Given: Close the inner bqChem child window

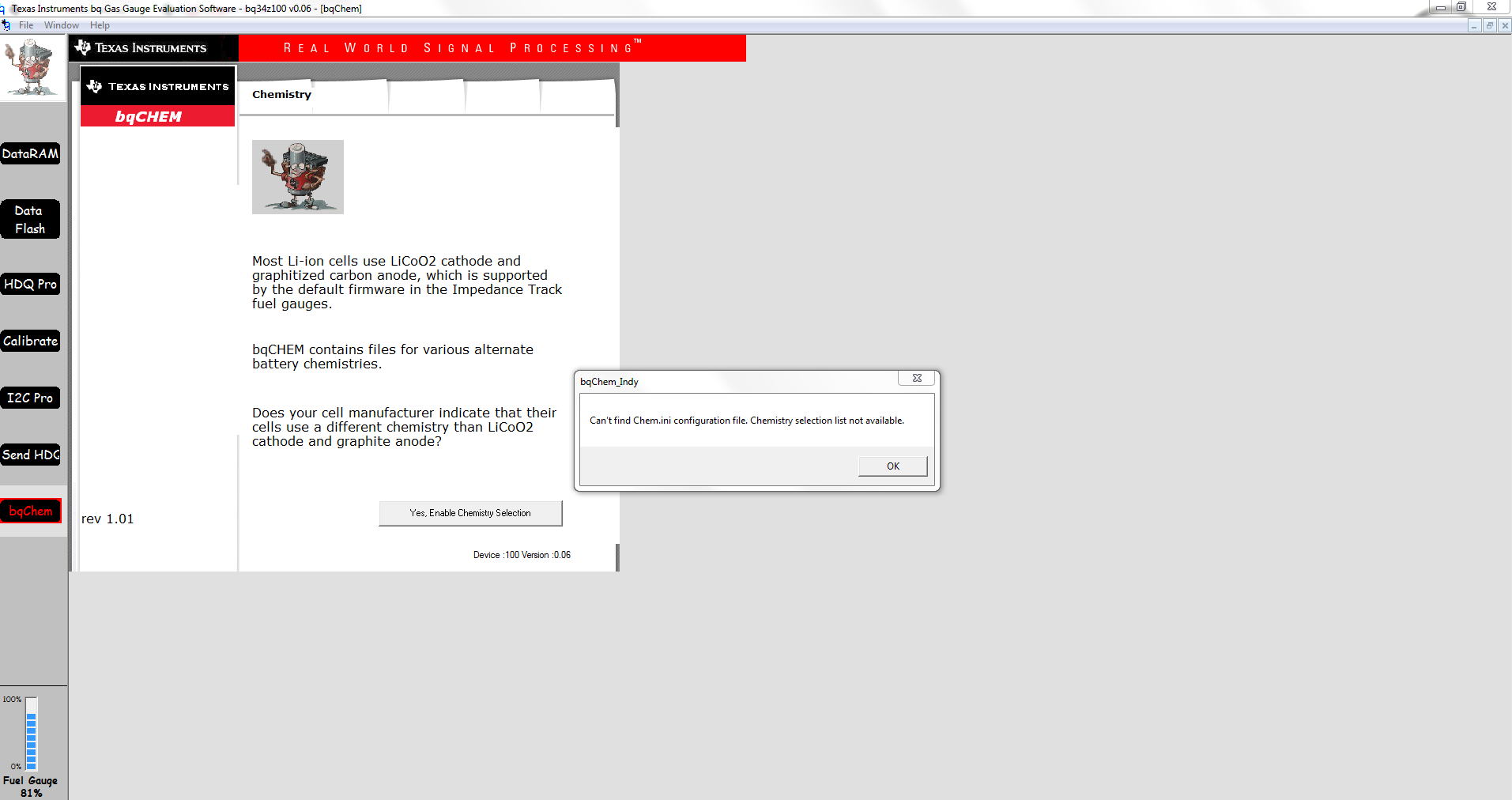Looking at the screenshot, I should tap(1505, 25).
